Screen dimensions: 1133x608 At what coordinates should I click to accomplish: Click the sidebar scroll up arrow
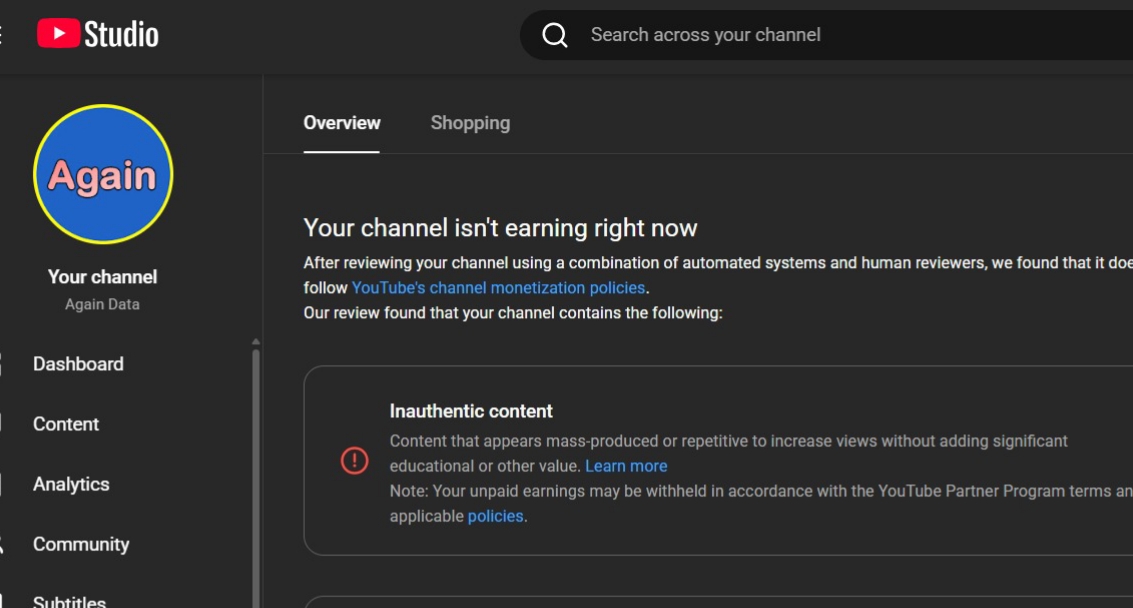click(256, 341)
